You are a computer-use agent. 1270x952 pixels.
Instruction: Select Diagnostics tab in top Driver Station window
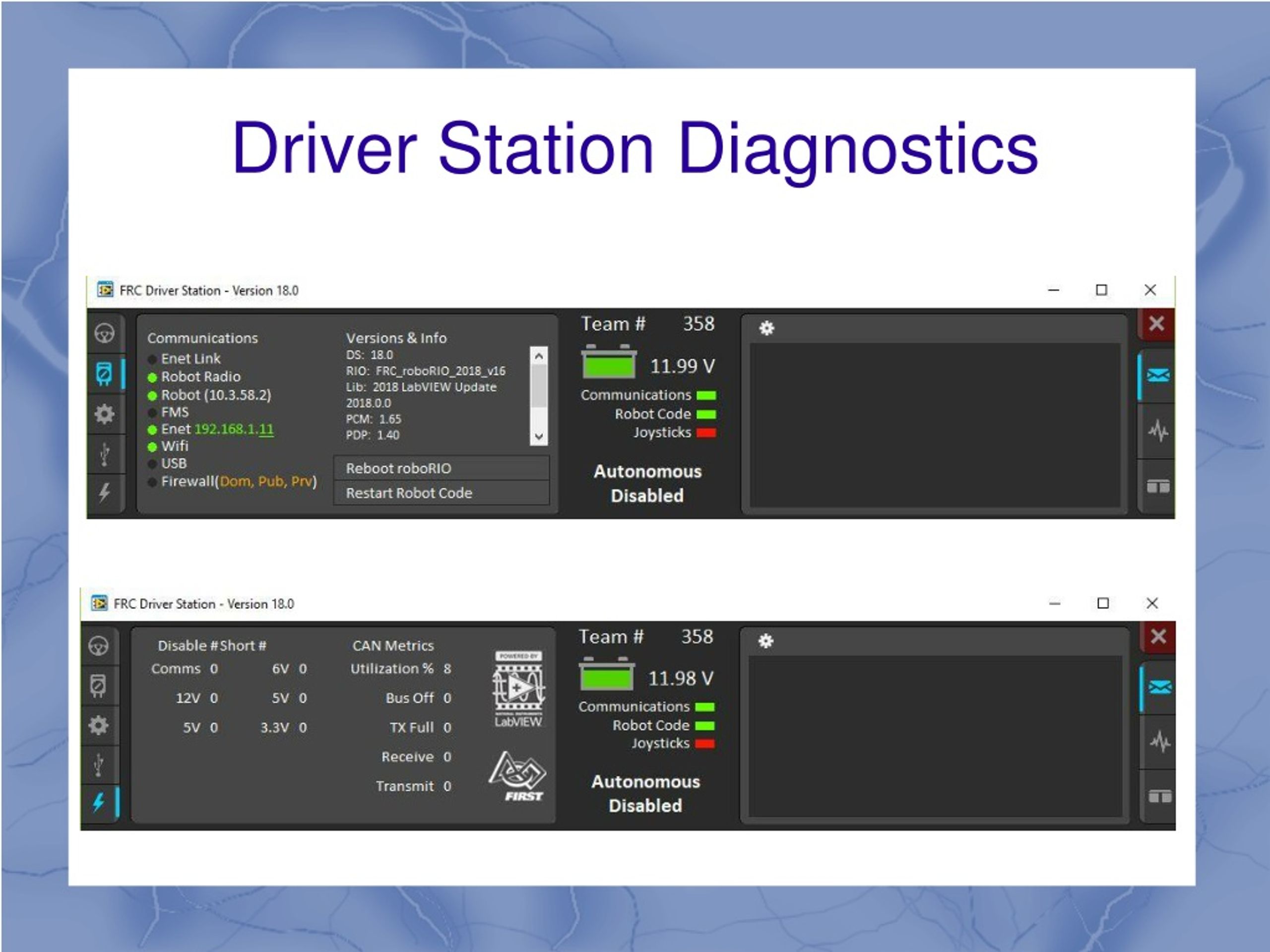(x=105, y=374)
